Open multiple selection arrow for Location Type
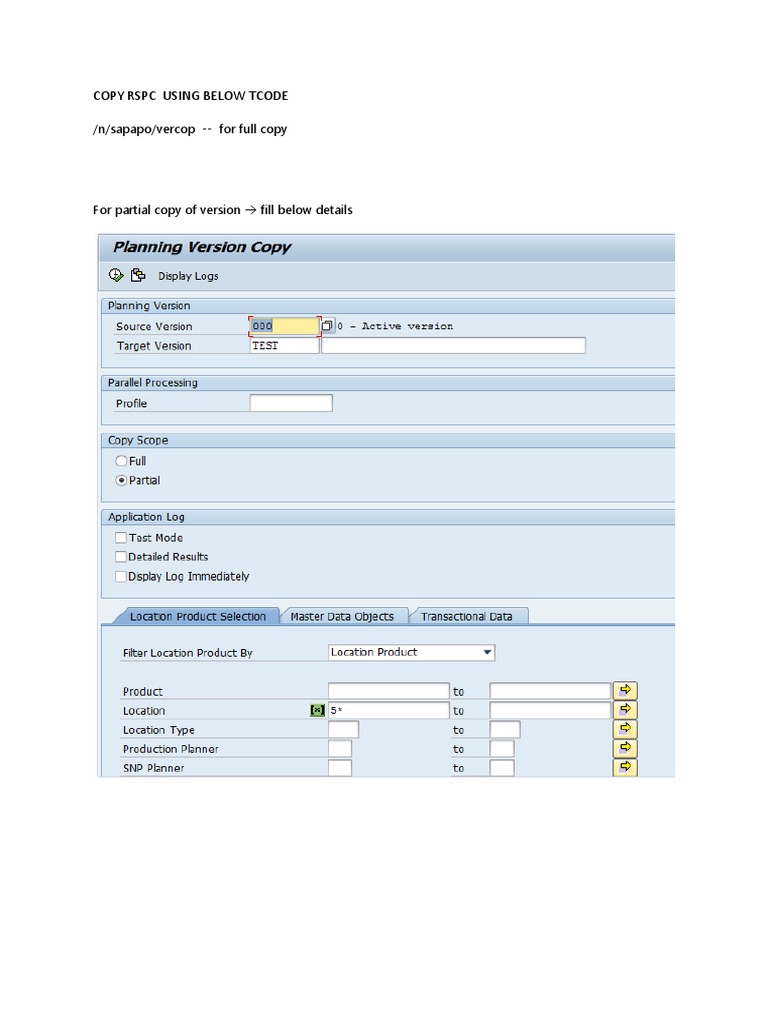Viewport: 768px width, 1024px height. pyautogui.click(x=625, y=729)
